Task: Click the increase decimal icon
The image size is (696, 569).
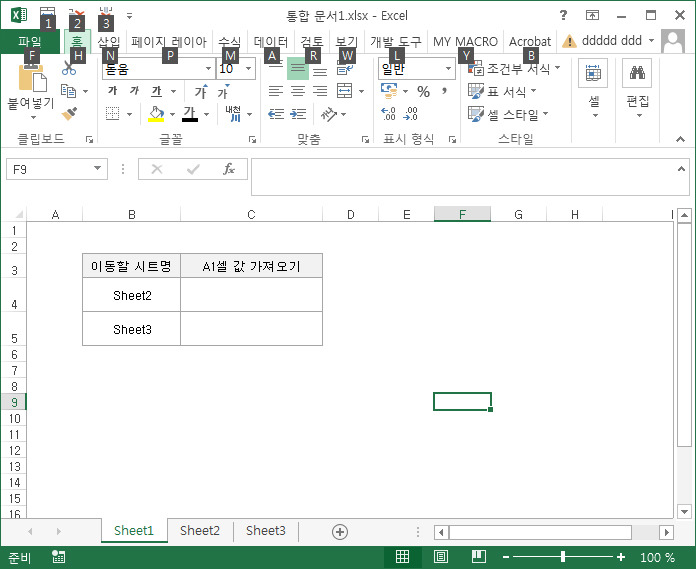Action: tap(388, 114)
